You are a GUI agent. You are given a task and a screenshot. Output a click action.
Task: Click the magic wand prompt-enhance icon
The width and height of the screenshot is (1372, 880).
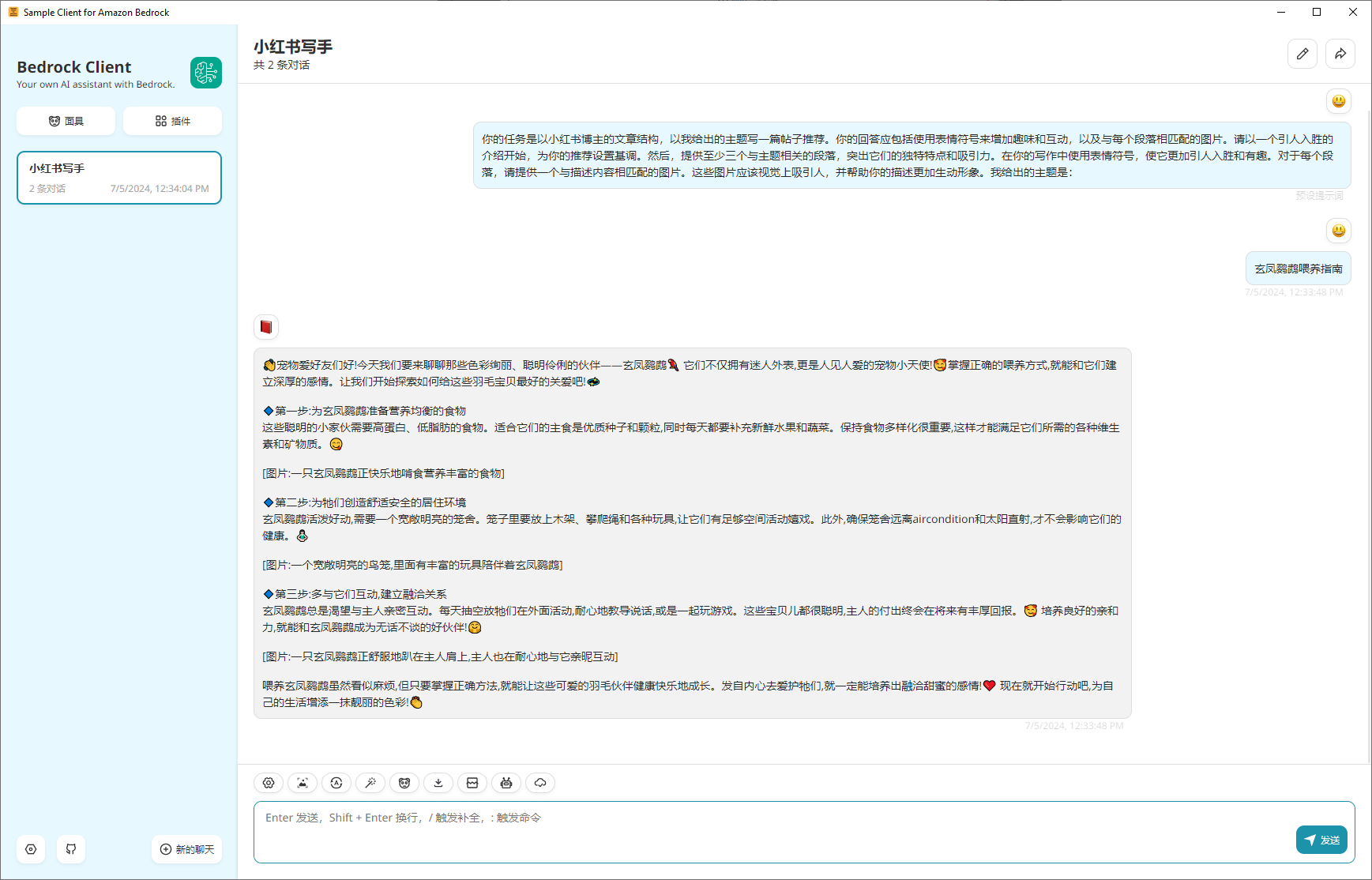370,783
